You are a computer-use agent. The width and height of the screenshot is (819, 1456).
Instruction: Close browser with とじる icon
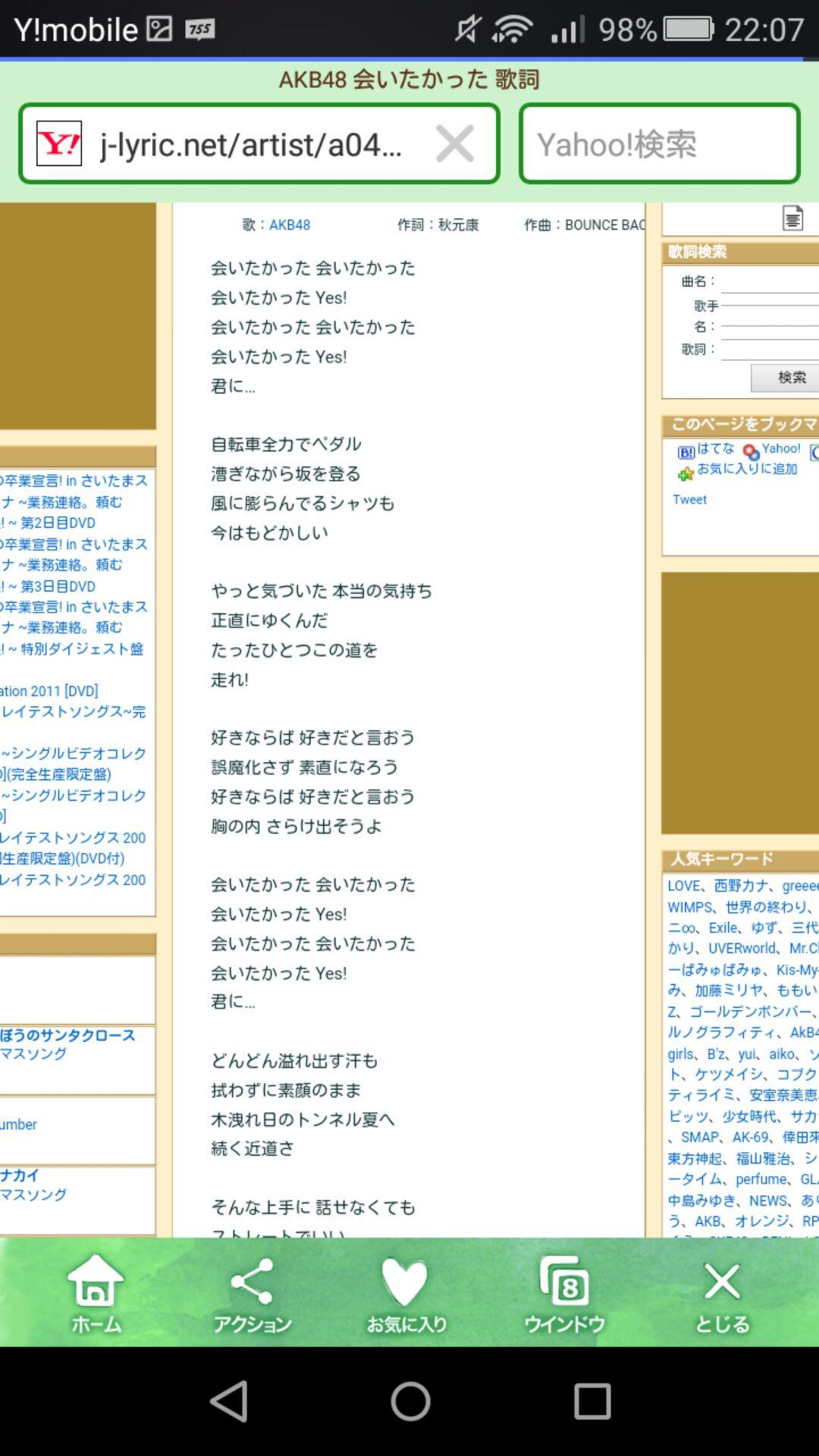722,1293
